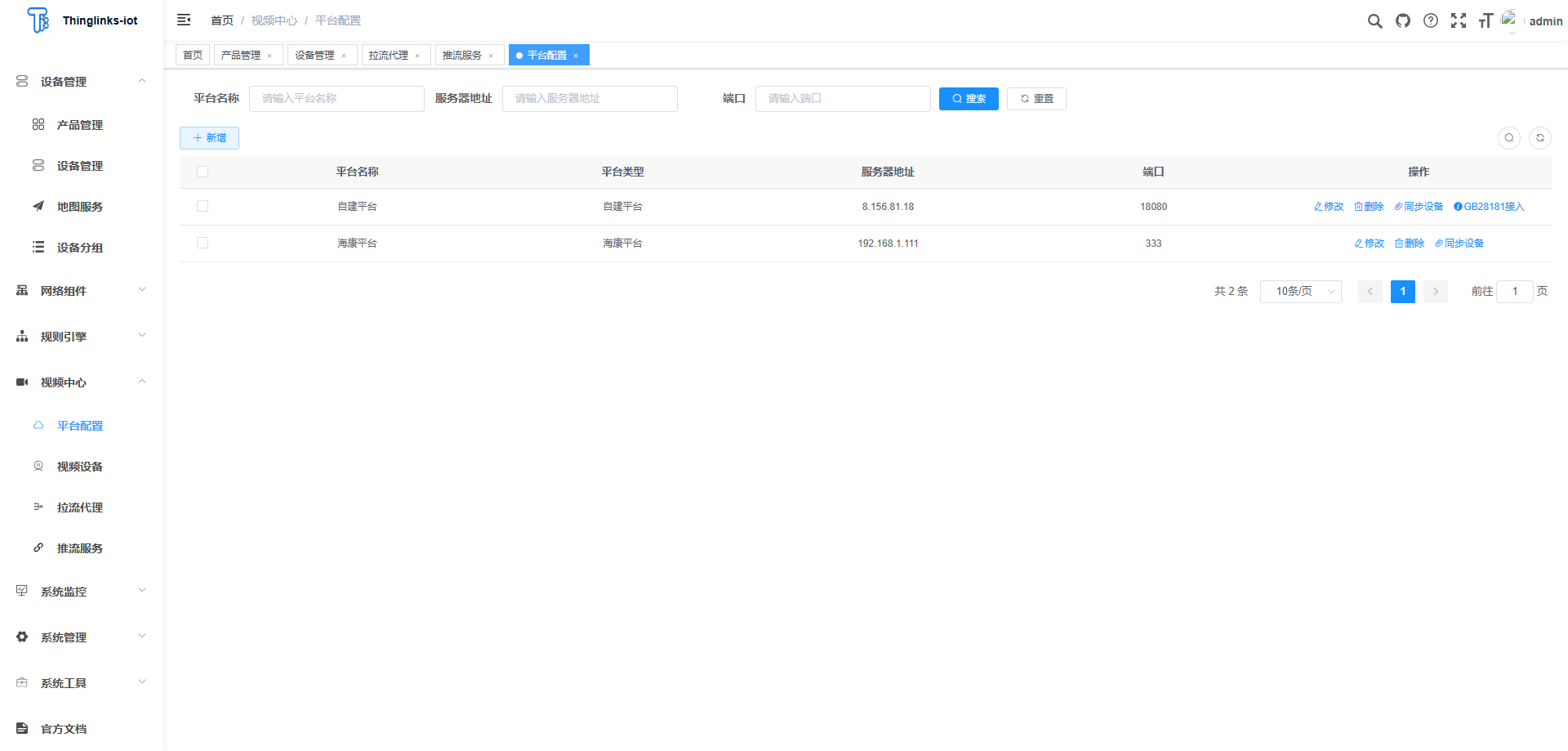Focus the 平台名称 input field
1568x751 pixels.
coord(336,99)
